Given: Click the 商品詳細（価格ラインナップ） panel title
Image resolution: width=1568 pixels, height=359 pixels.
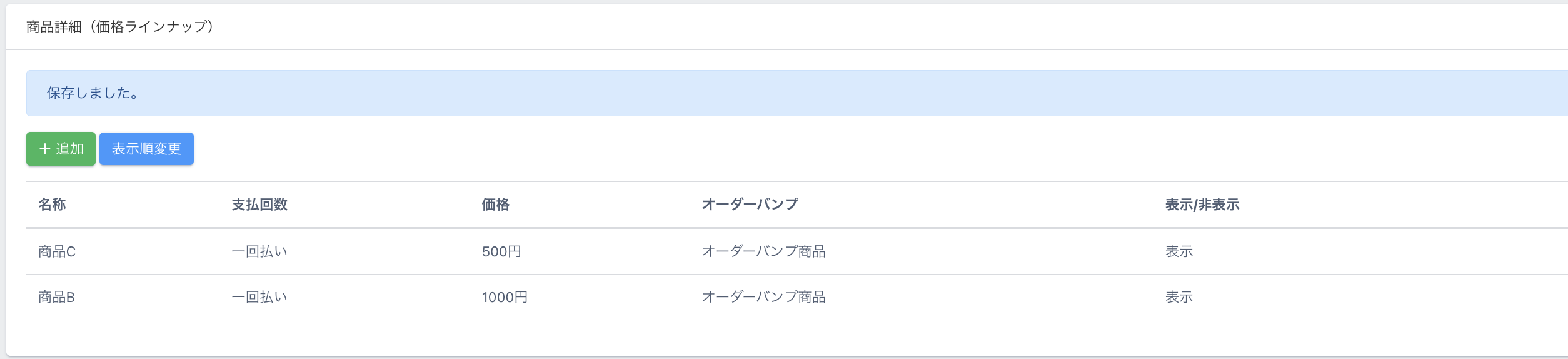Looking at the screenshot, I should pos(119,27).
